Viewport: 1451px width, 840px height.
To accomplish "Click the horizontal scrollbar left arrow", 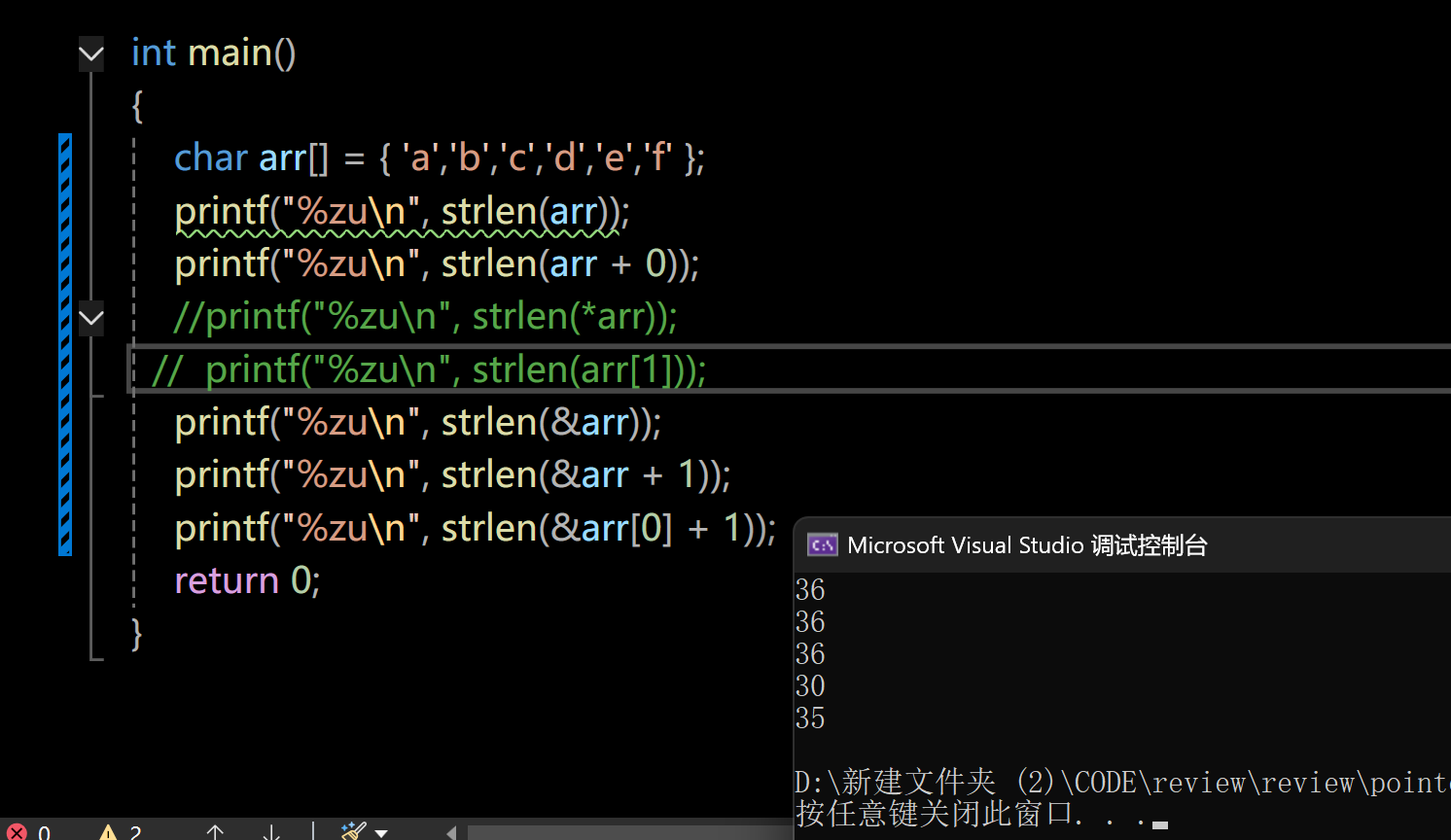I will 451,833.
